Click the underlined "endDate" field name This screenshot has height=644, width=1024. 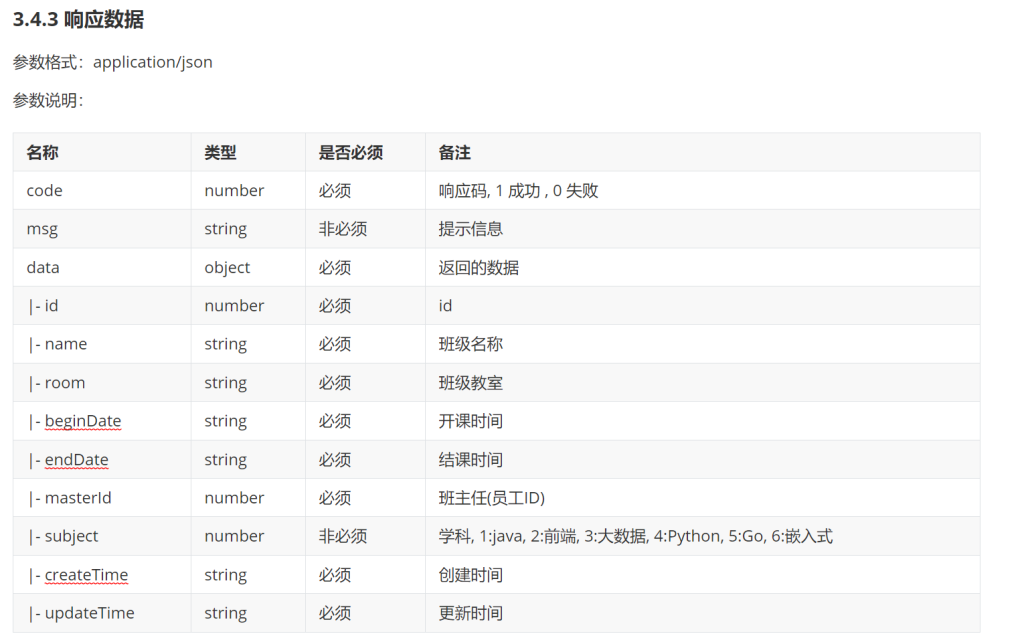(76, 460)
